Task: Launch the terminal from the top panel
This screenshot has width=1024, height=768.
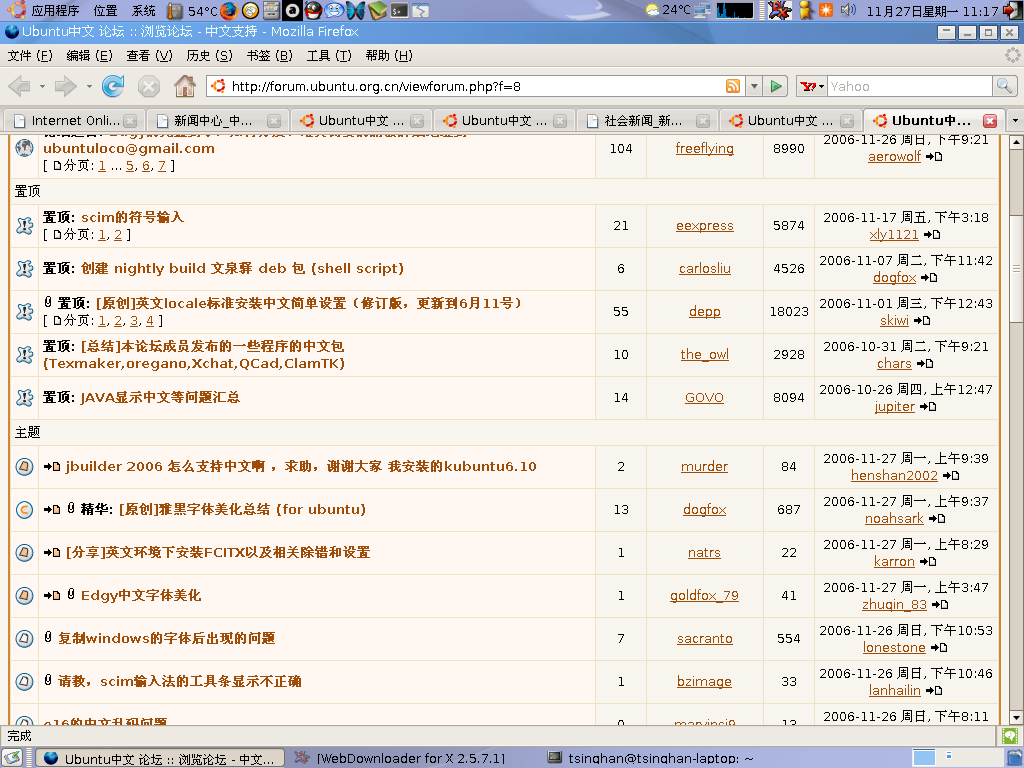Action: coord(399,10)
